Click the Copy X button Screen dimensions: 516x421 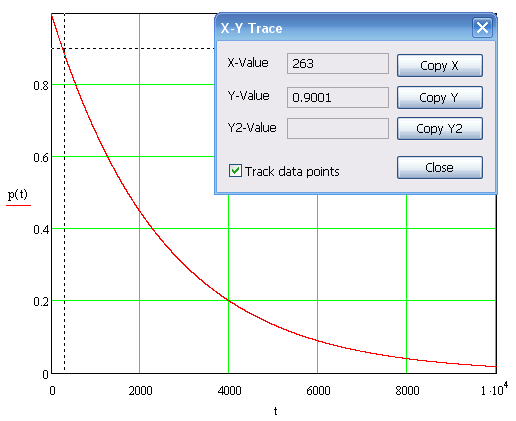[x=440, y=65]
